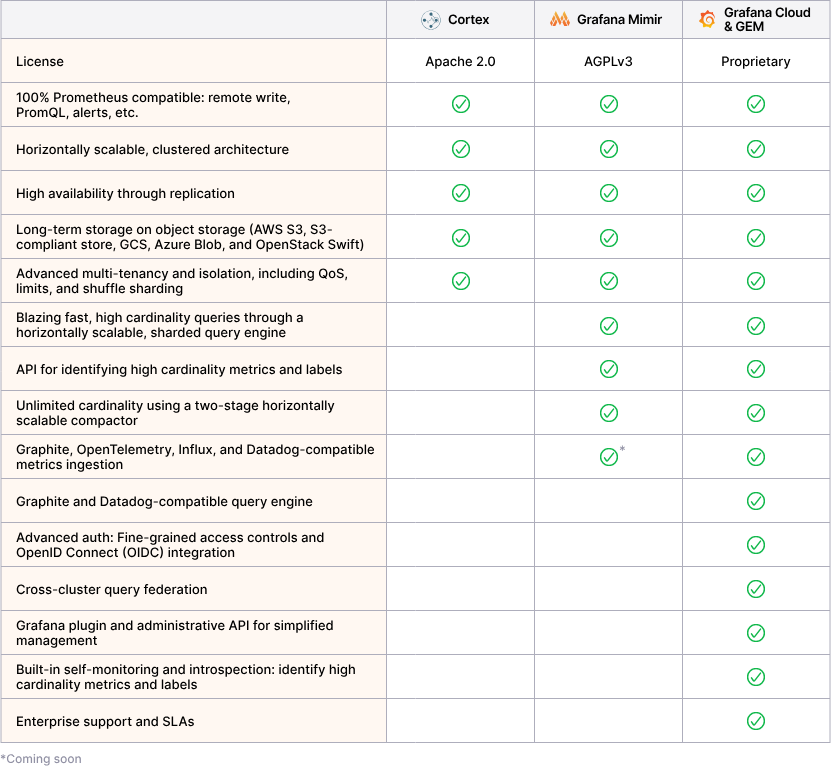Click the Cortex column header text

[469, 20]
